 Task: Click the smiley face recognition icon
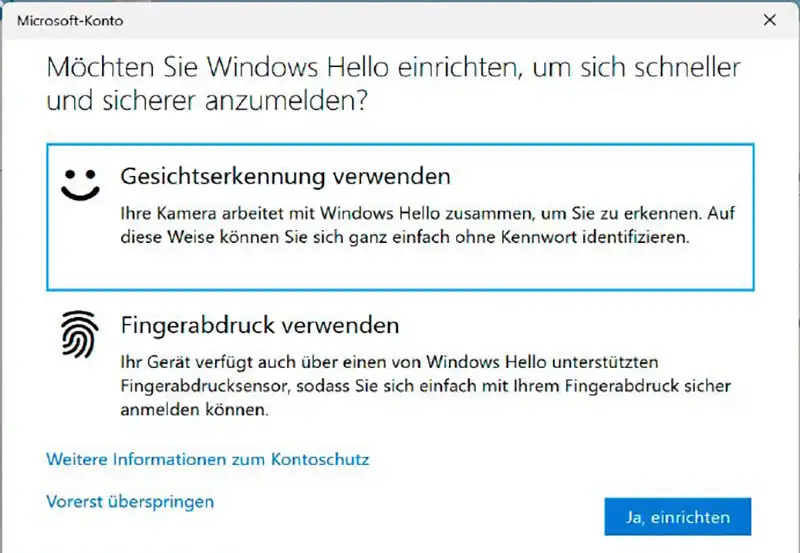[80, 185]
